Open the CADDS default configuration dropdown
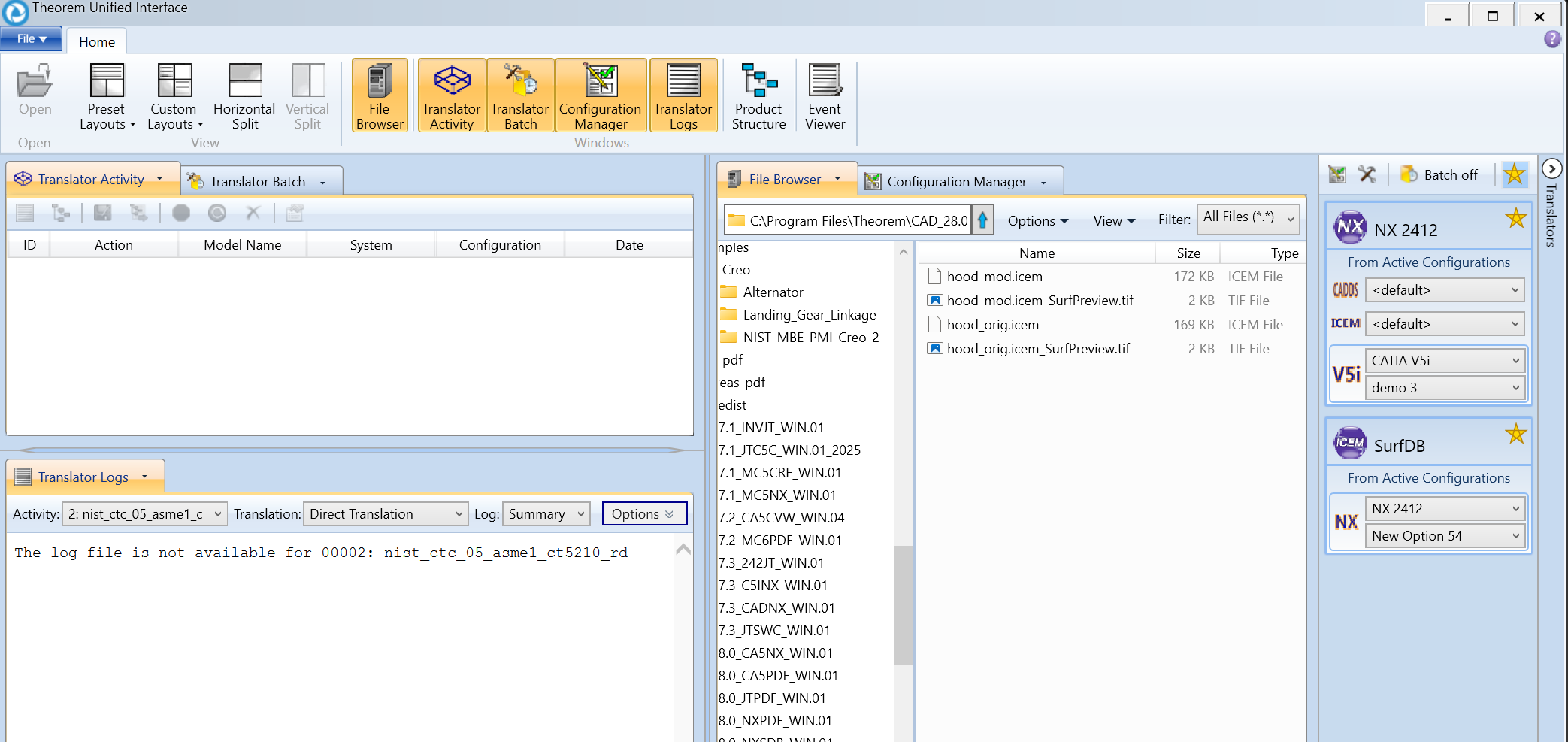Viewport: 1568px width, 742px height. click(1445, 290)
